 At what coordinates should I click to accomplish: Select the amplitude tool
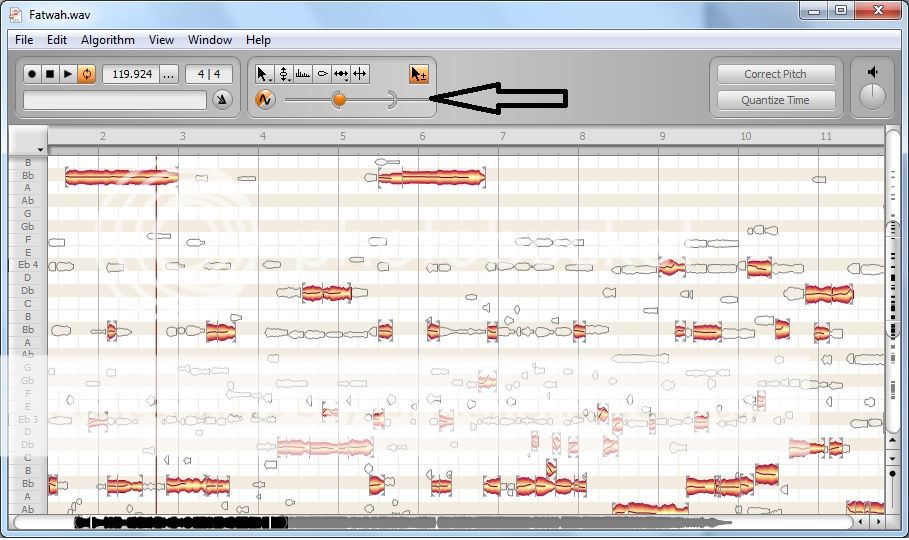(x=322, y=74)
